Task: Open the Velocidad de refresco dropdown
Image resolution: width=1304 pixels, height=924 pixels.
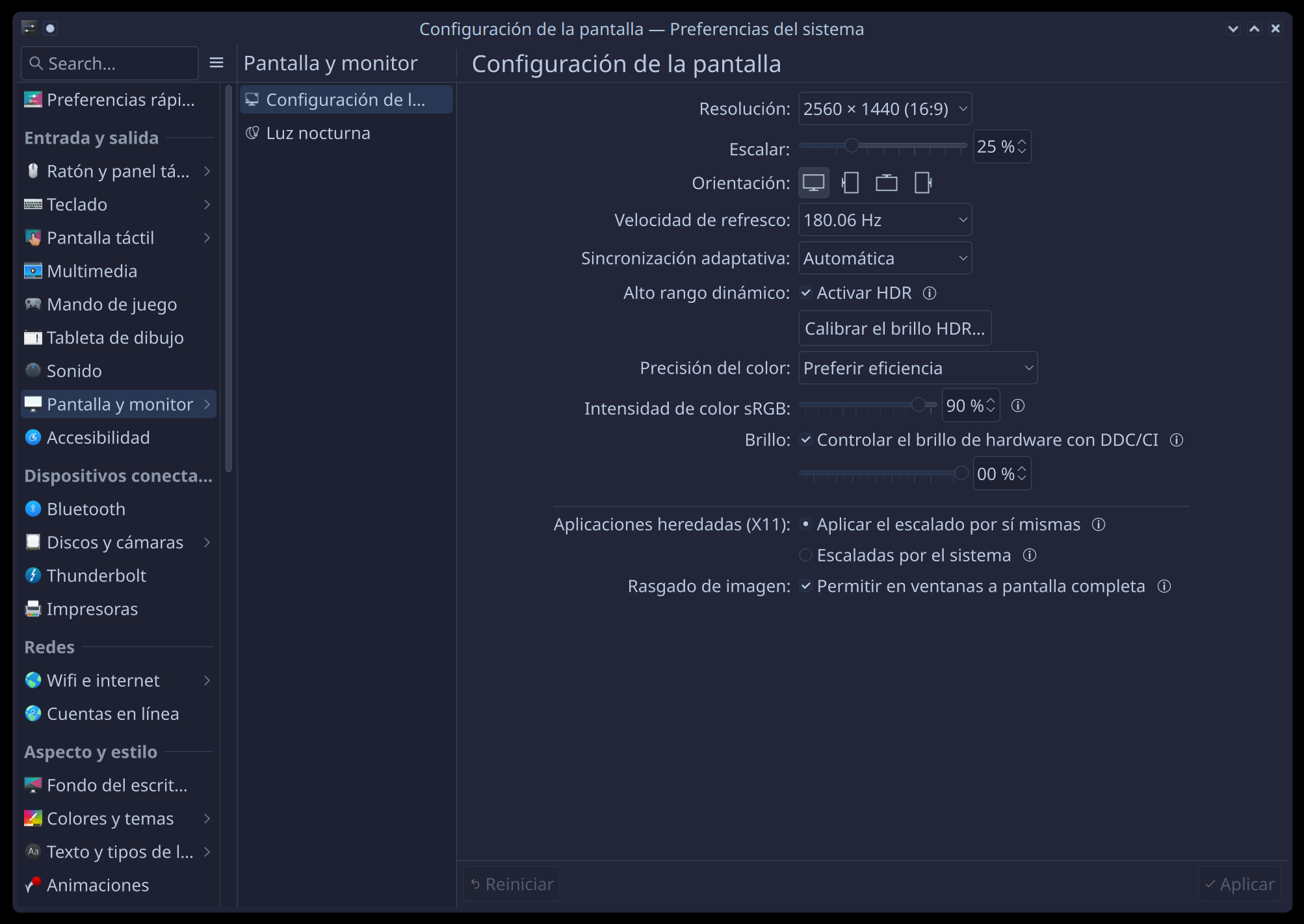Action: (x=885, y=220)
